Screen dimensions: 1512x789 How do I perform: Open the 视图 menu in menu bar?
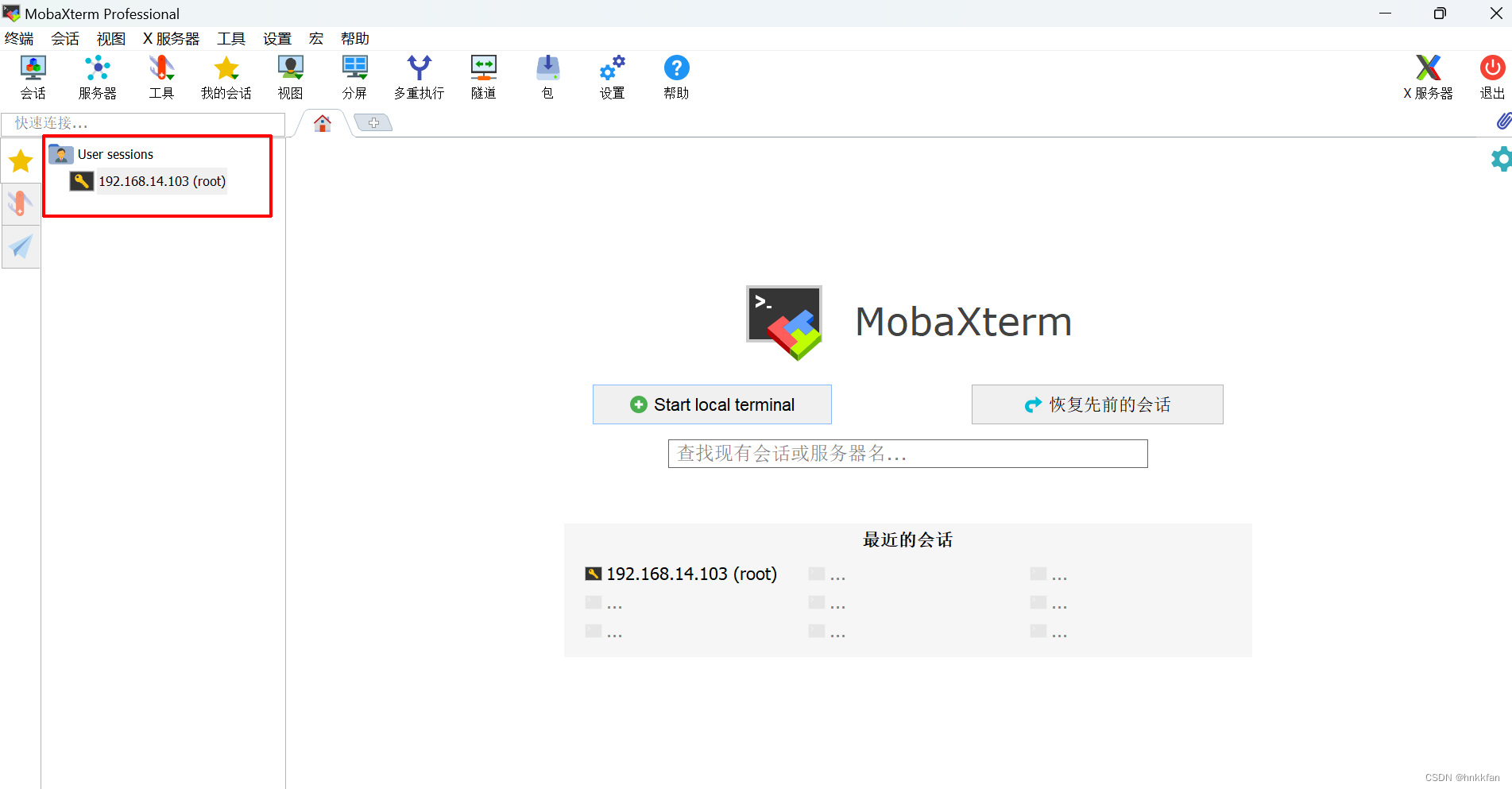coord(111,39)
